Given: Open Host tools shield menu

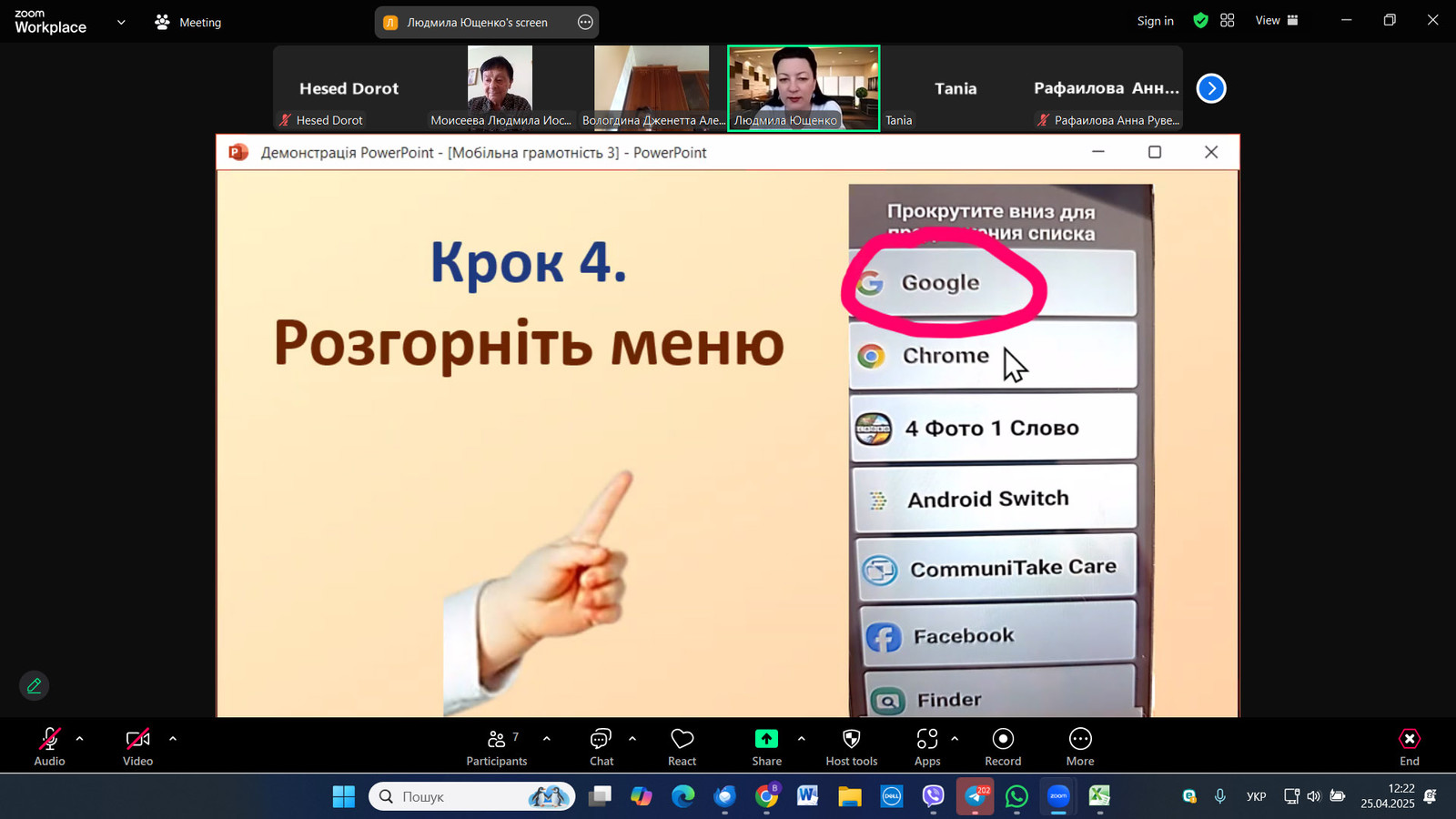Looking at the screenshot, I should (x=852, y=746).
